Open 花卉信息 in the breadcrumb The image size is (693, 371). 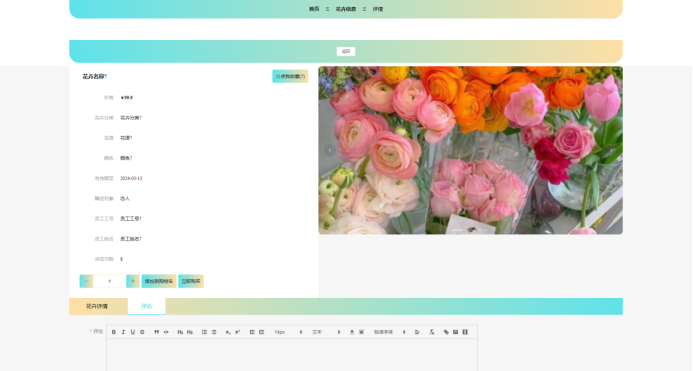[346, 9]
